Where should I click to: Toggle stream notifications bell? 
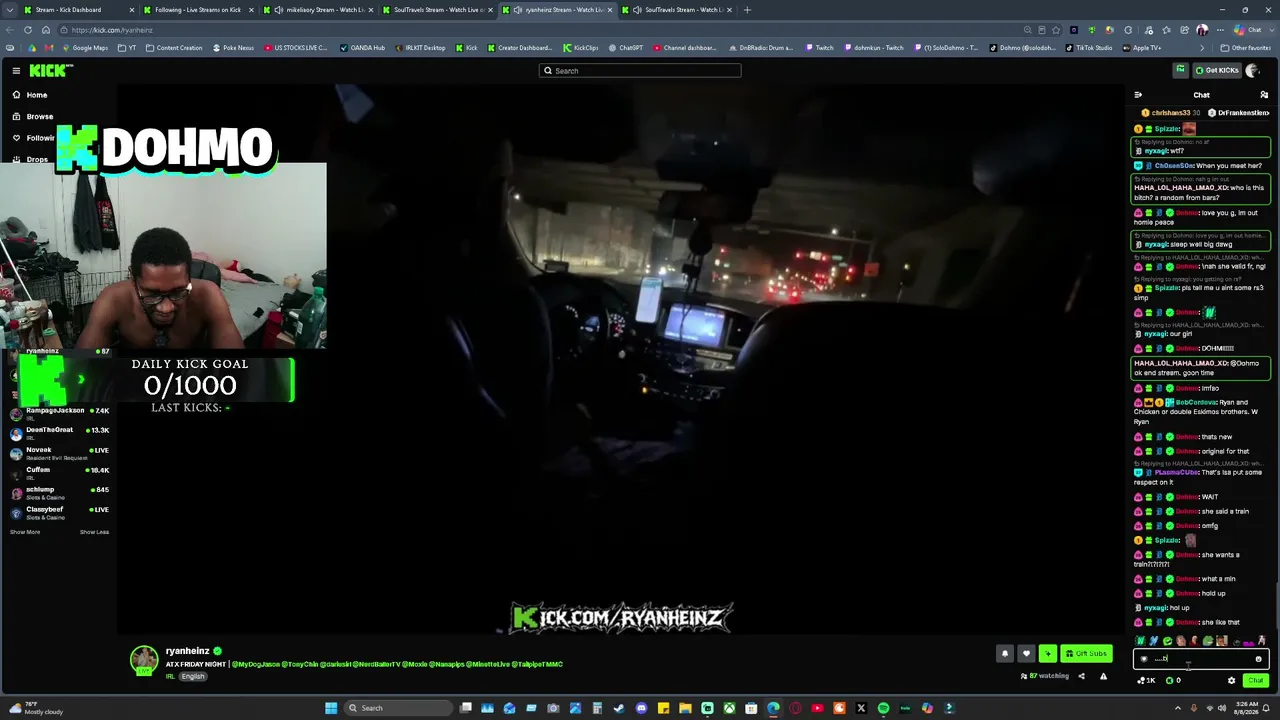point(1005,654)
